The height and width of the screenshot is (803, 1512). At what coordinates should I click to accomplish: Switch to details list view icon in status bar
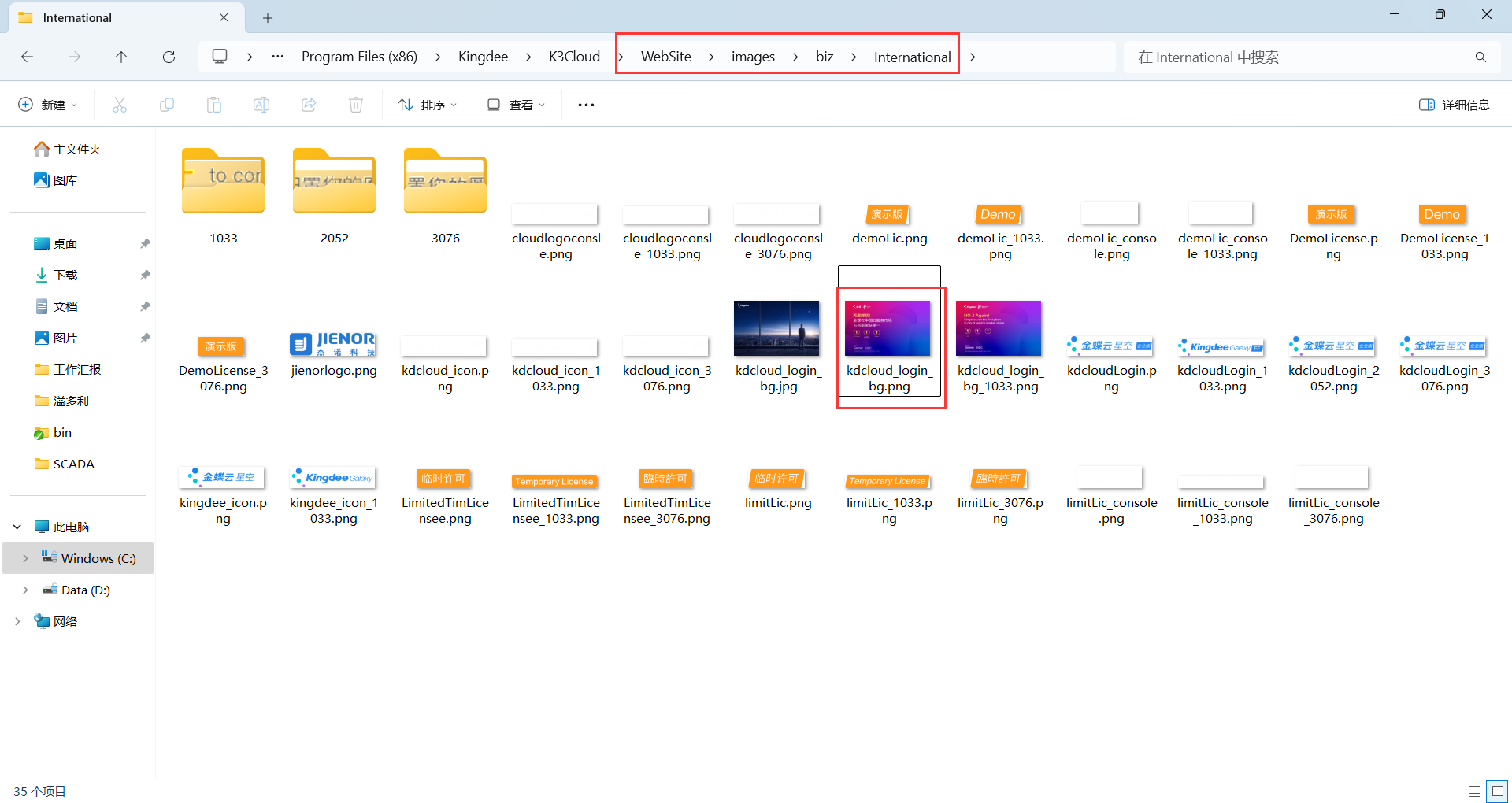click(1475, 791)
